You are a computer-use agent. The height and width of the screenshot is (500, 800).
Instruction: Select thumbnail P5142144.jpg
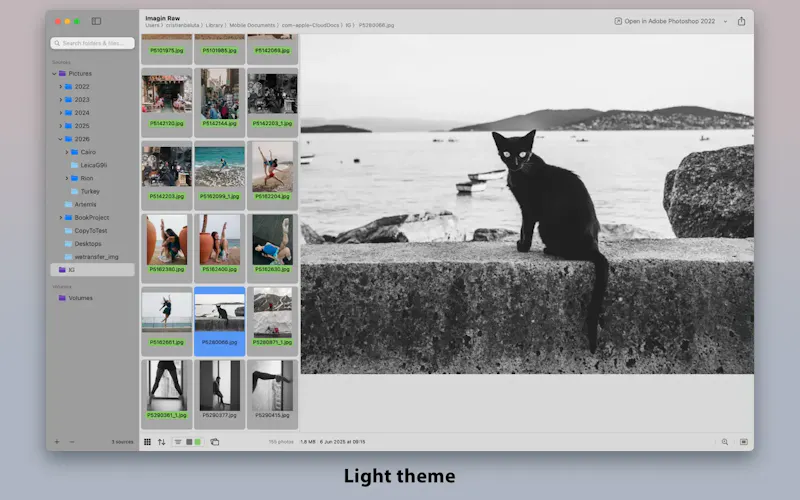[219, 103]
